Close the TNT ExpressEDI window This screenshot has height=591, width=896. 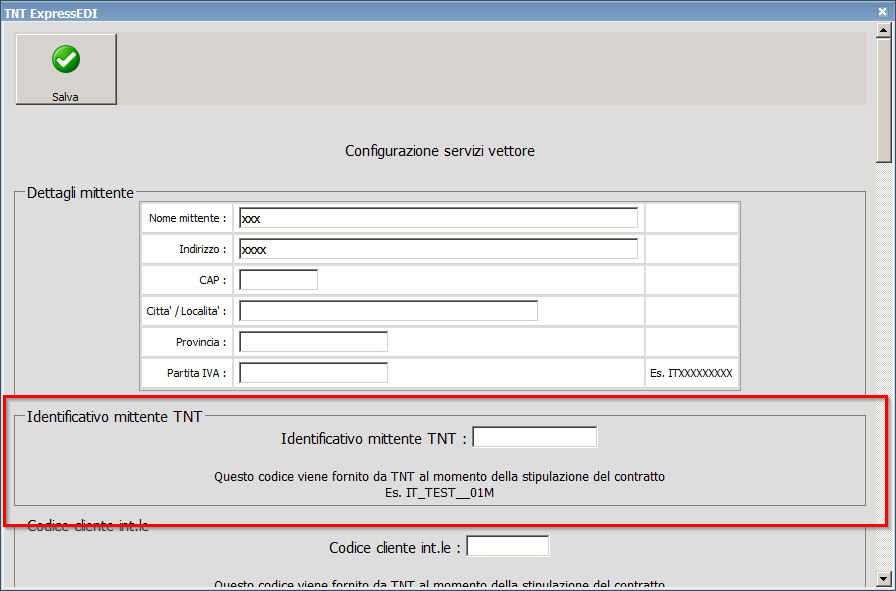tap(882, 11)
